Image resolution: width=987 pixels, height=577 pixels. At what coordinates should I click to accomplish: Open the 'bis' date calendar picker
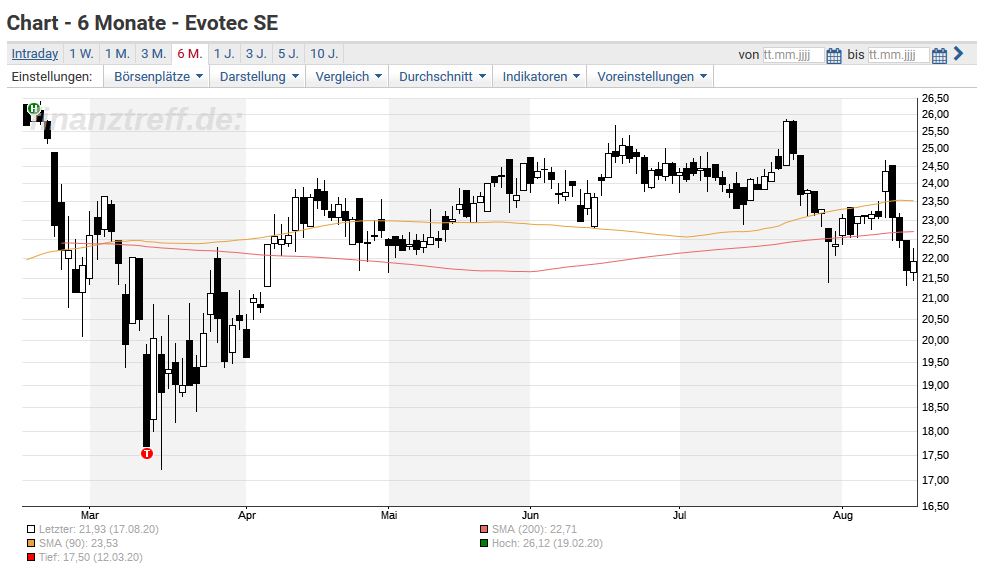point(939,55)
